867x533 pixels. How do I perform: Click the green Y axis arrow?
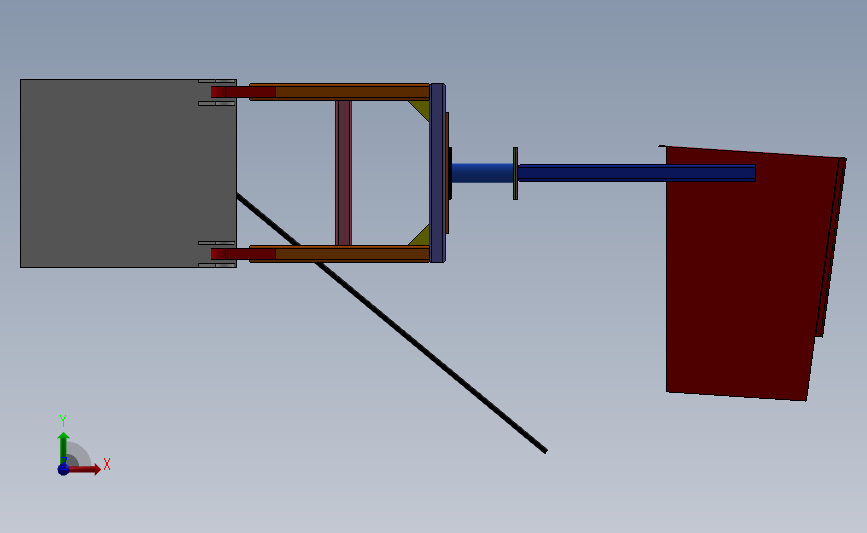(x=64, y=448)
